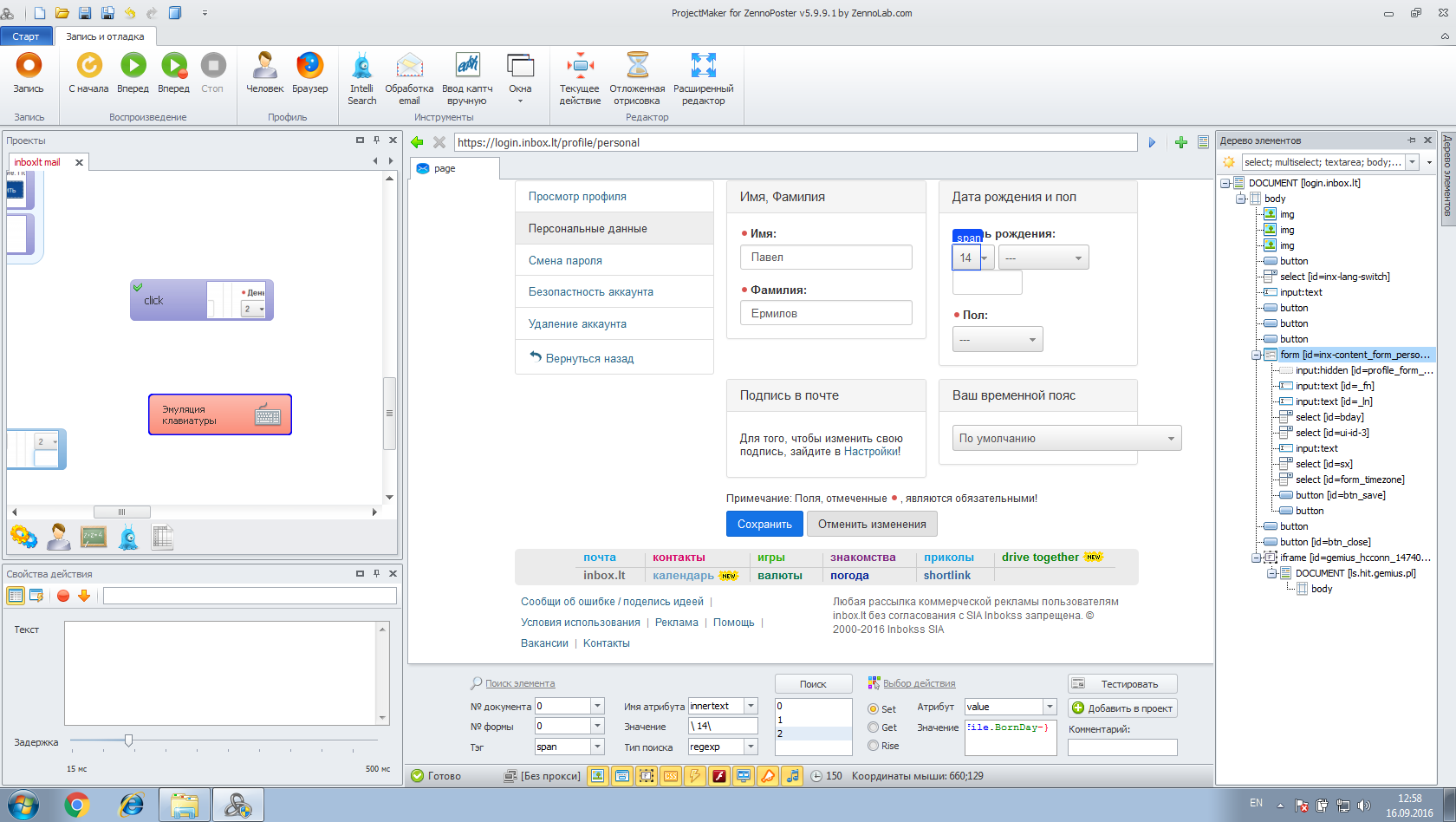Open the Расширенный редактор
1456x822 pixels.
(x=703, y=78)
